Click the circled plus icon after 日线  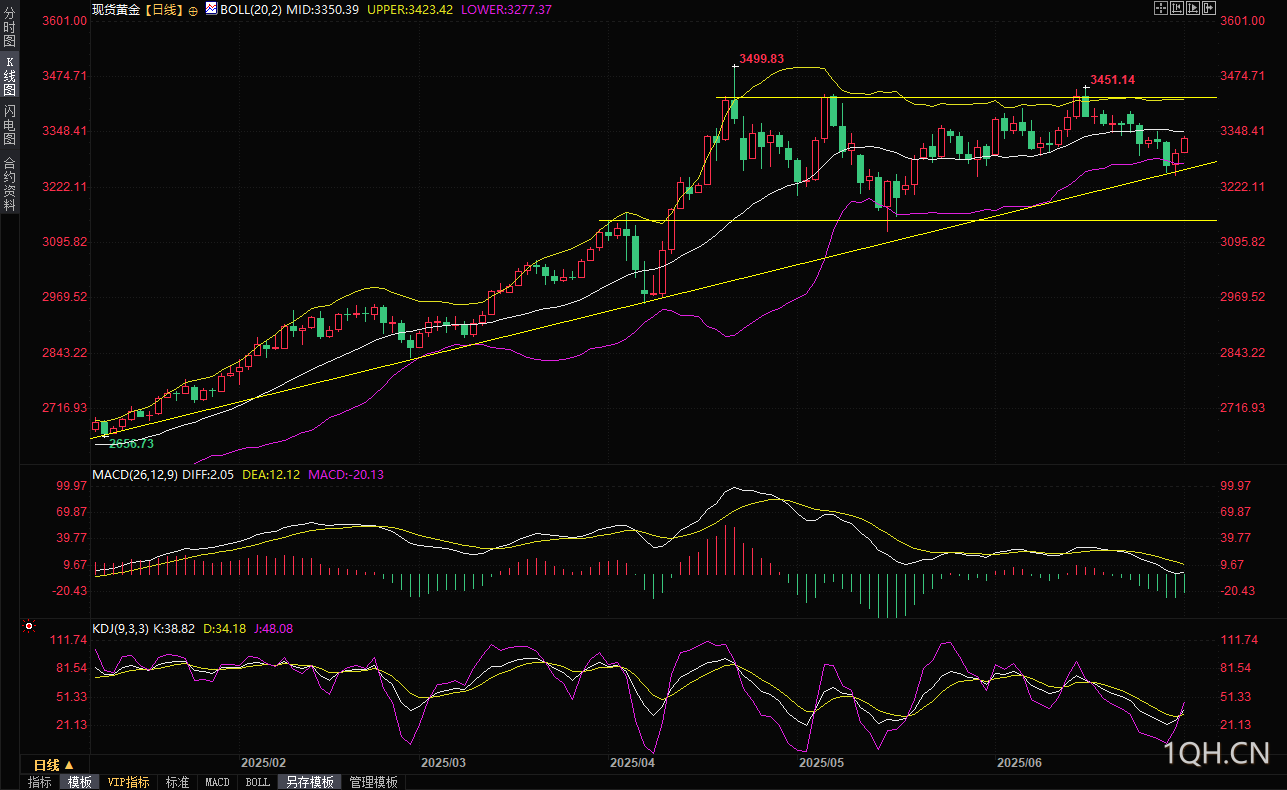(192, 9)
